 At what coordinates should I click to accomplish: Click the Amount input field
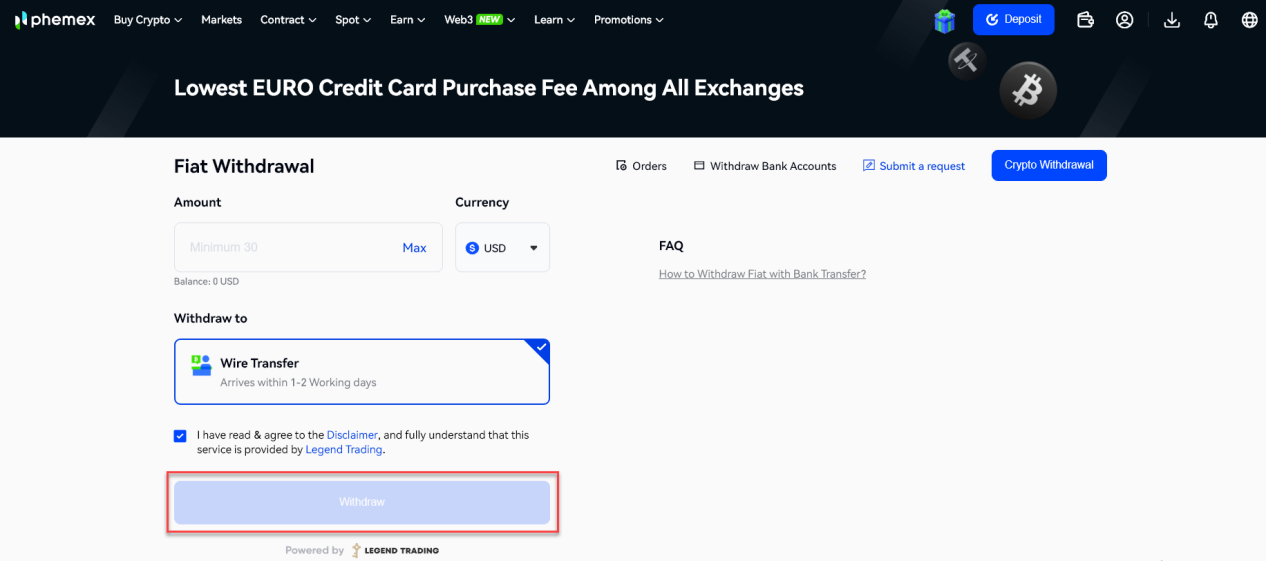point(308,247)
